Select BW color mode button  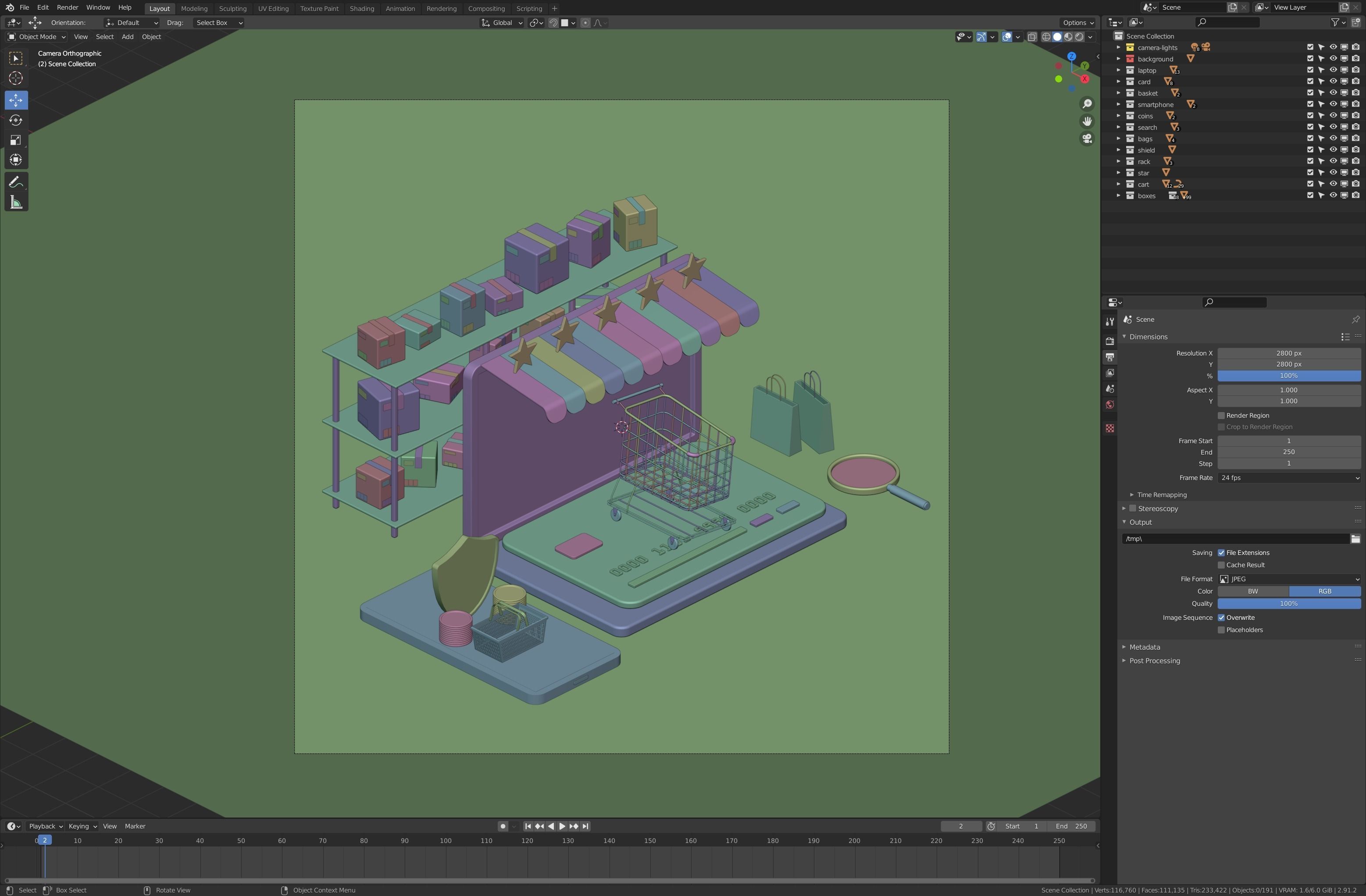1253,591
